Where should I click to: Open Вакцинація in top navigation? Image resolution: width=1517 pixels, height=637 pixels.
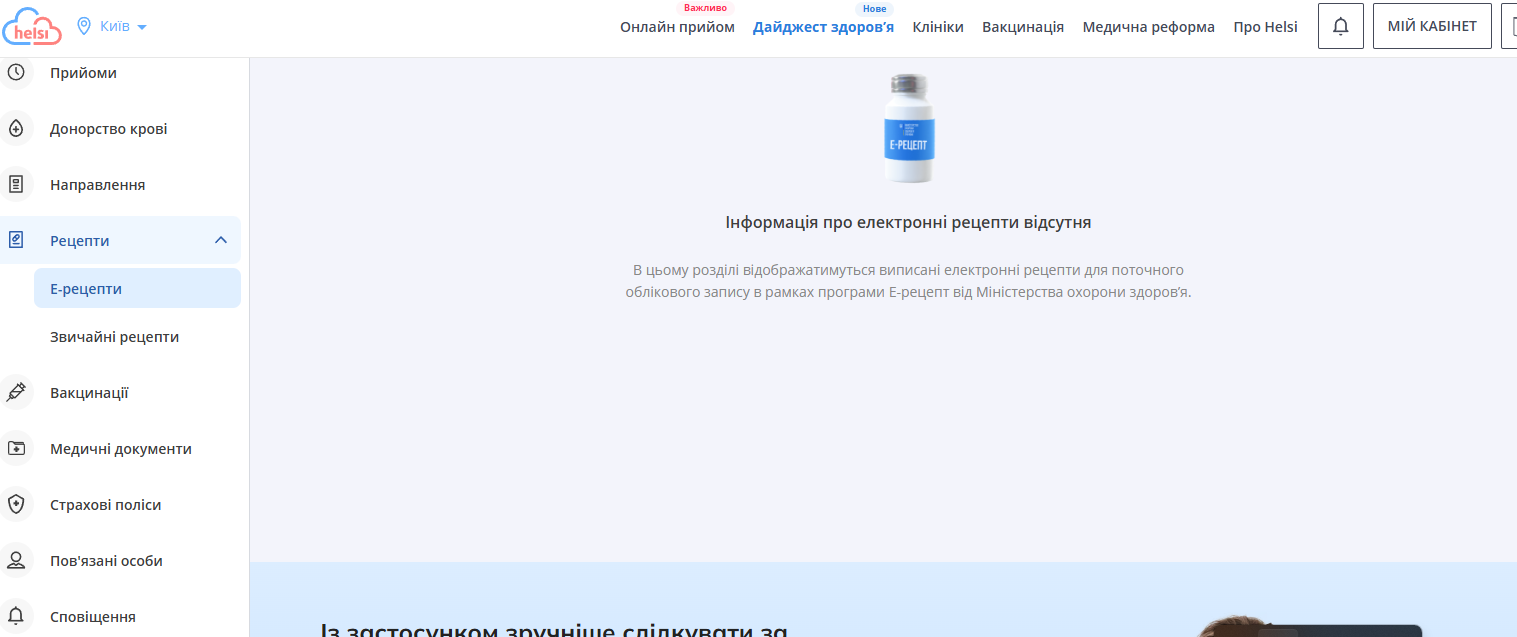pos(1023,27)
